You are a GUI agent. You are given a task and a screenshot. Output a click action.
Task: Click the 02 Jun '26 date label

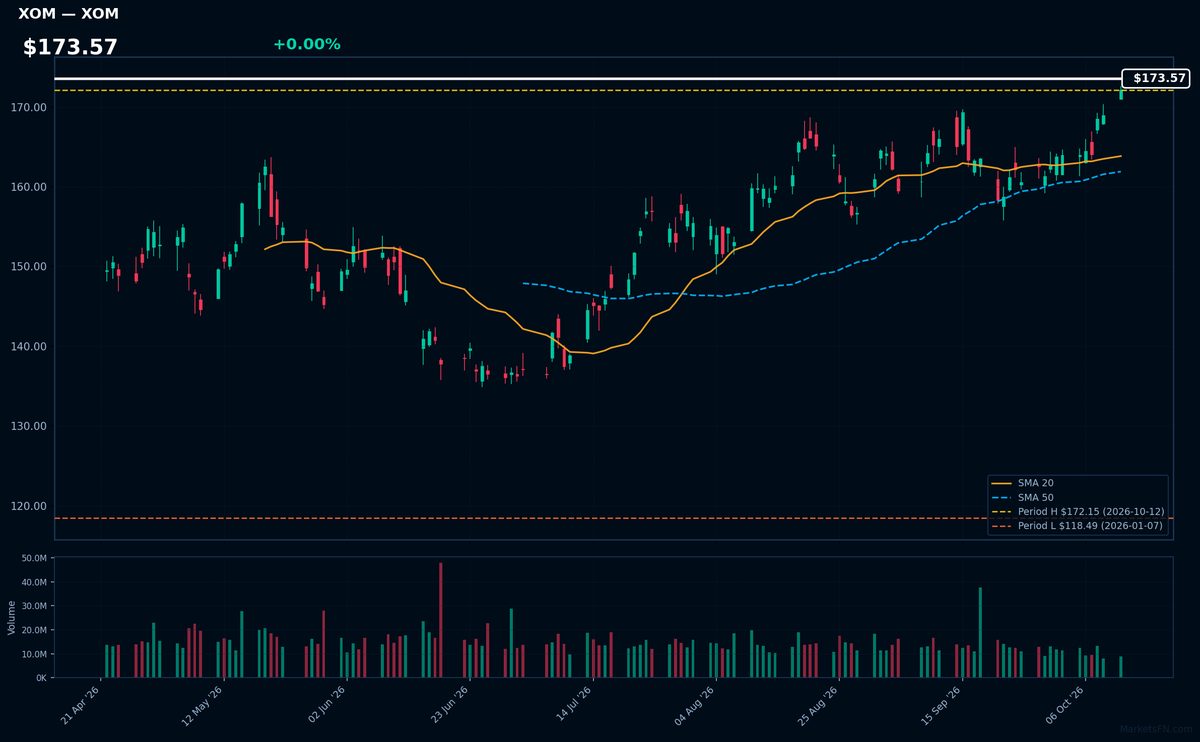[327, 705]
